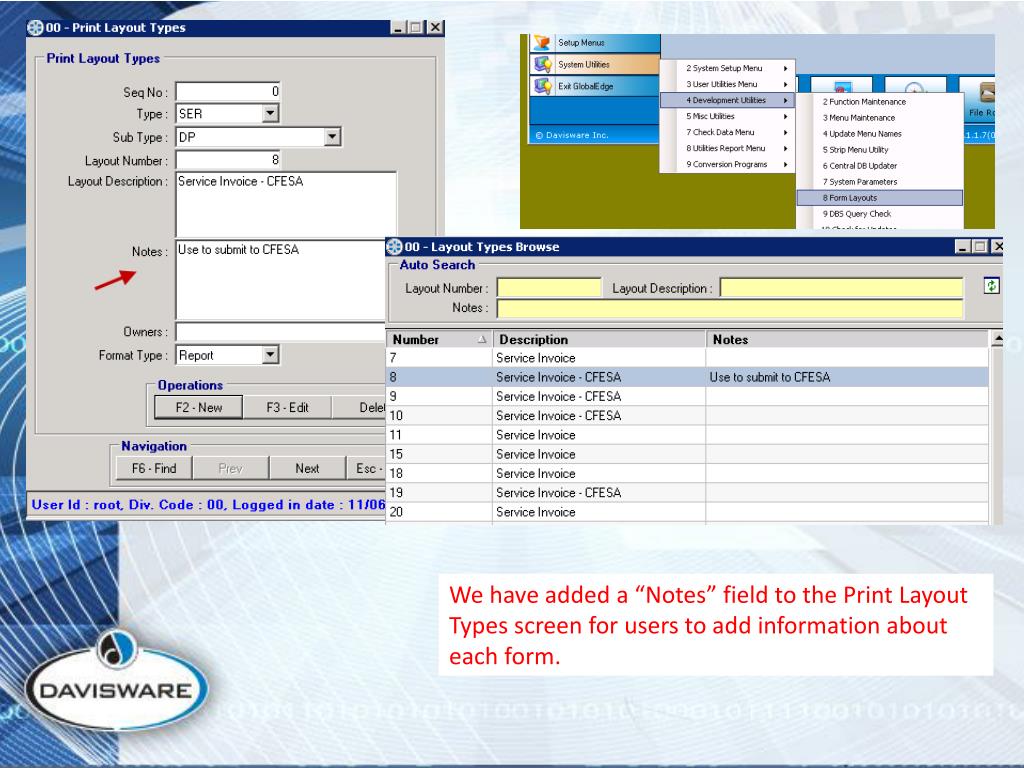The height and width of the screenshot is (768, 1024).
Task: Expand 2 System Setup Menu submenu
Action: pyautogui.click(x=727, y=68)
